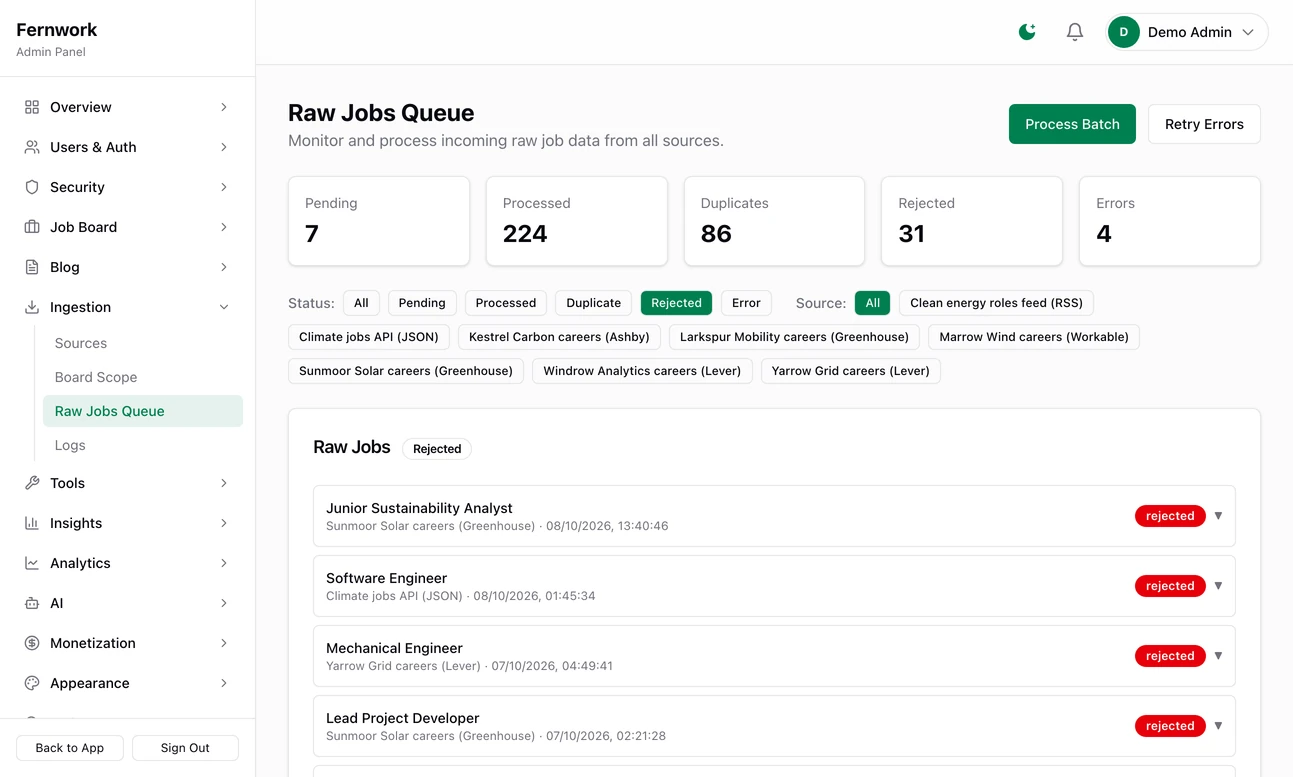Expand the Analytics sidebar section
This screenshot has width=1293, height=777.
pos(127,563)
